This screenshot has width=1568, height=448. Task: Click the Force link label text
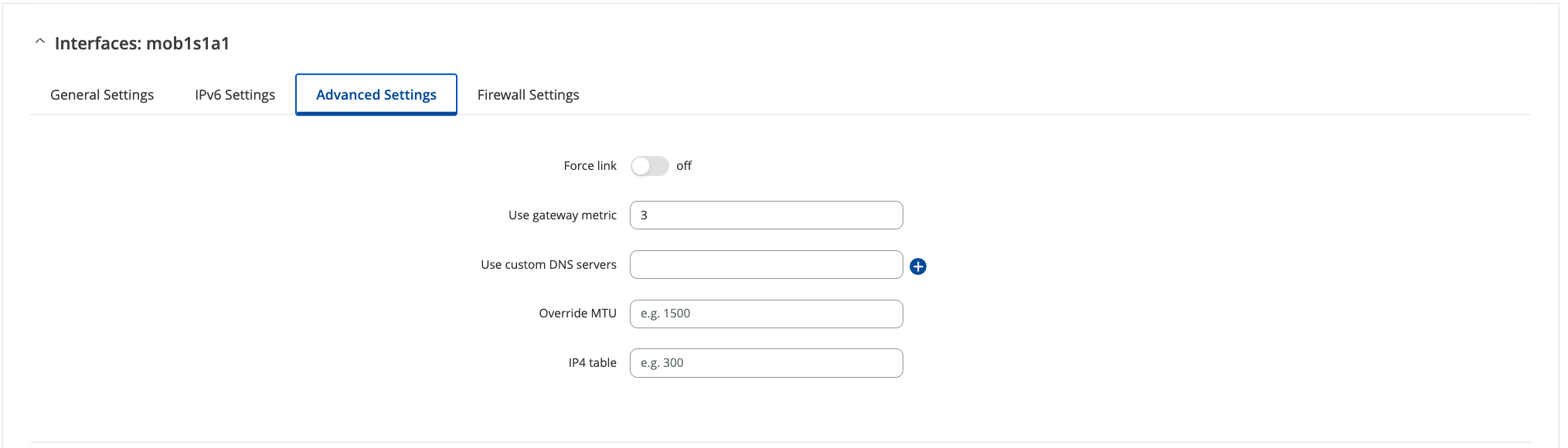590,166
